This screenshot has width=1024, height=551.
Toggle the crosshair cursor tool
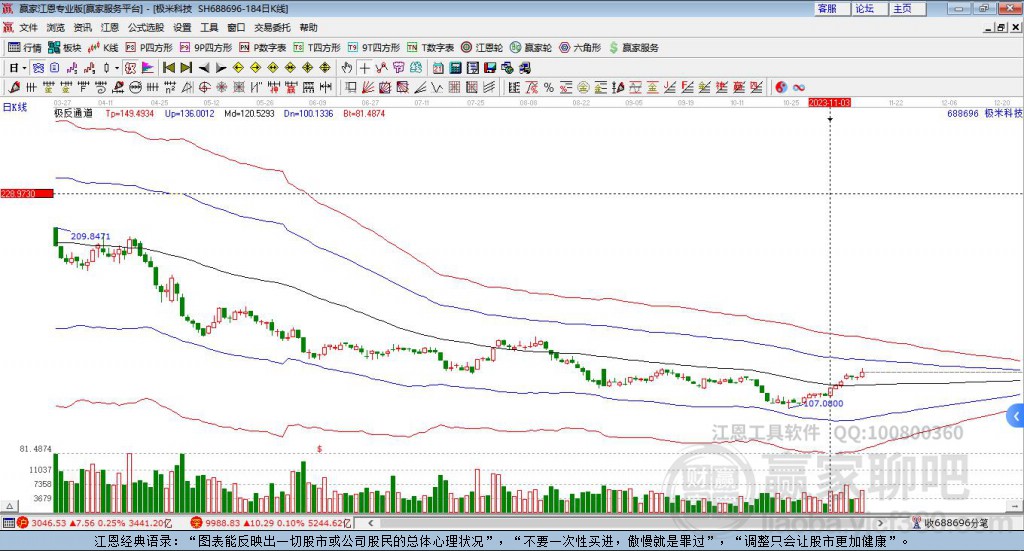click(x=364, y=68)
